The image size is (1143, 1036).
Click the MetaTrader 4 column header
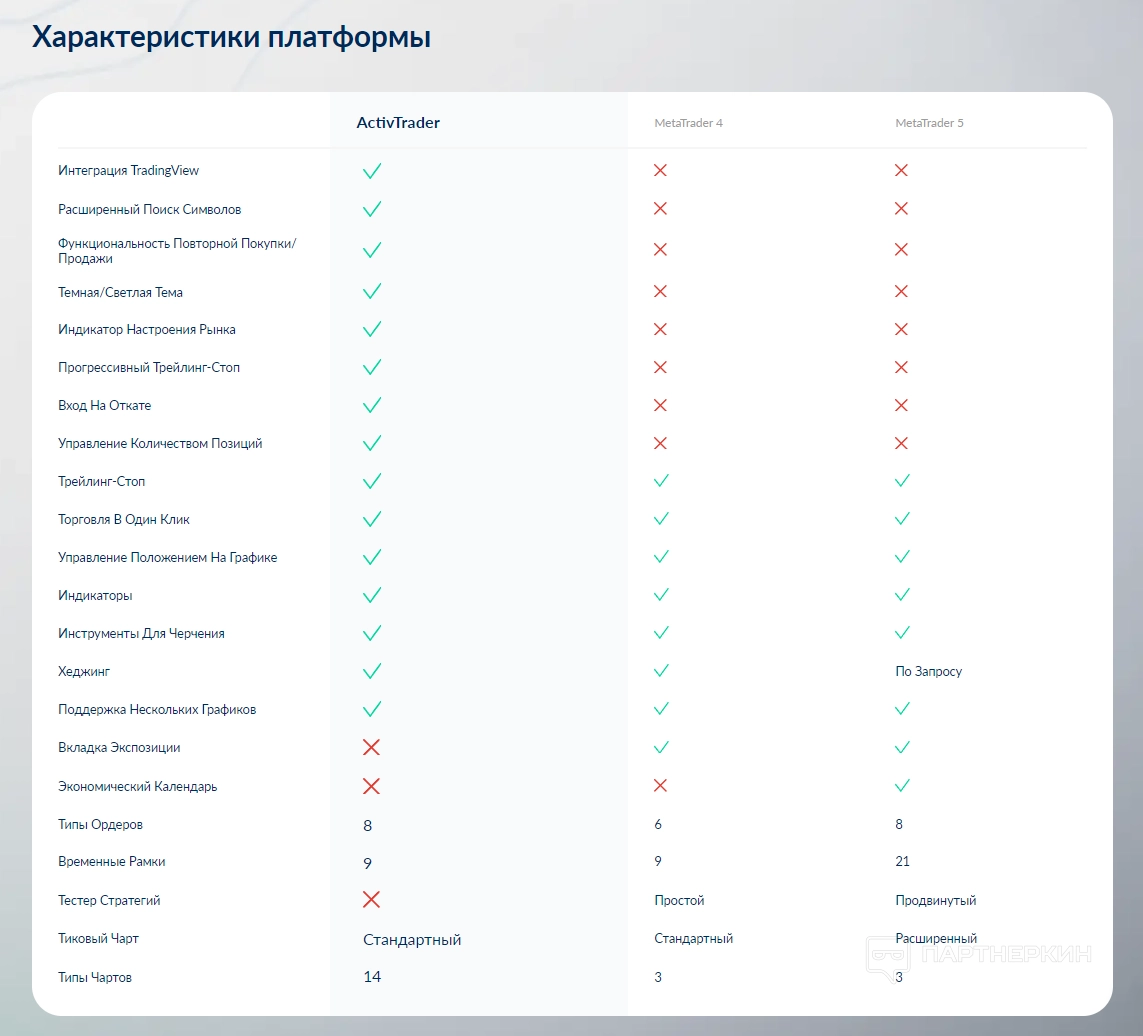pos(688,123)
